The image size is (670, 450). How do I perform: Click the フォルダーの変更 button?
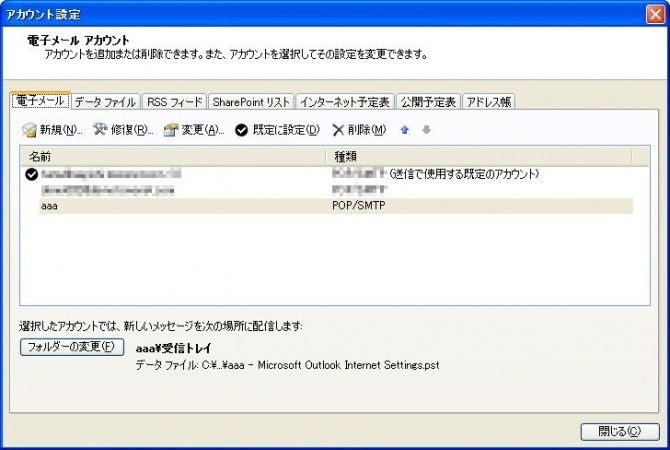point(71,348)
